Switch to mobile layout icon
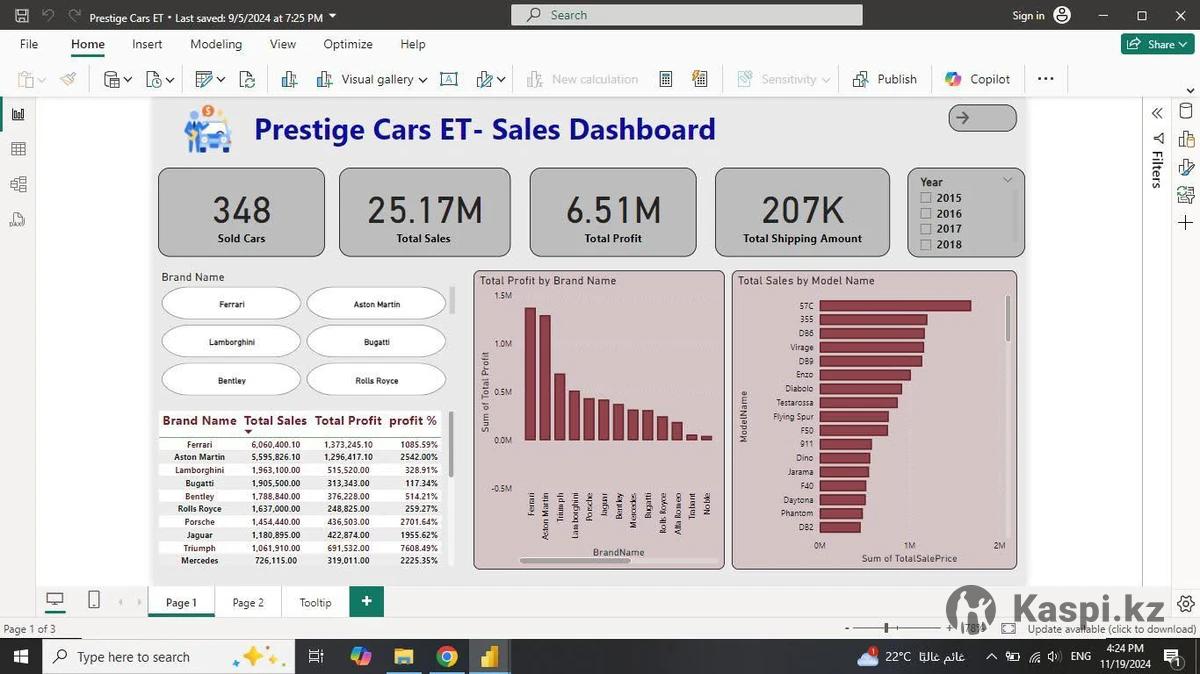The image size is (1200, 674). coord(94,600)
